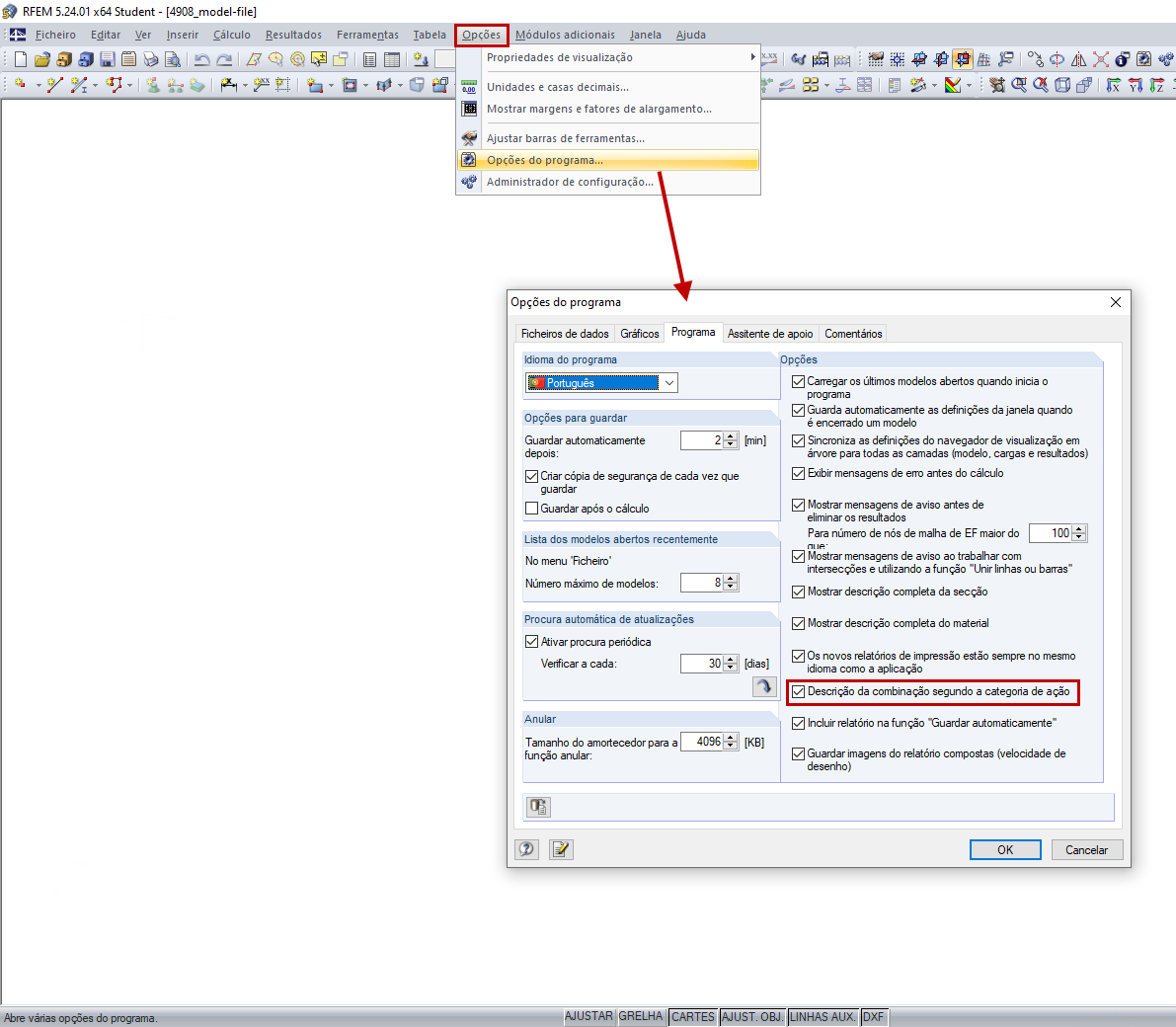
Task: Click the view in Z direction icon
Action: click(x=1157, y=85)
